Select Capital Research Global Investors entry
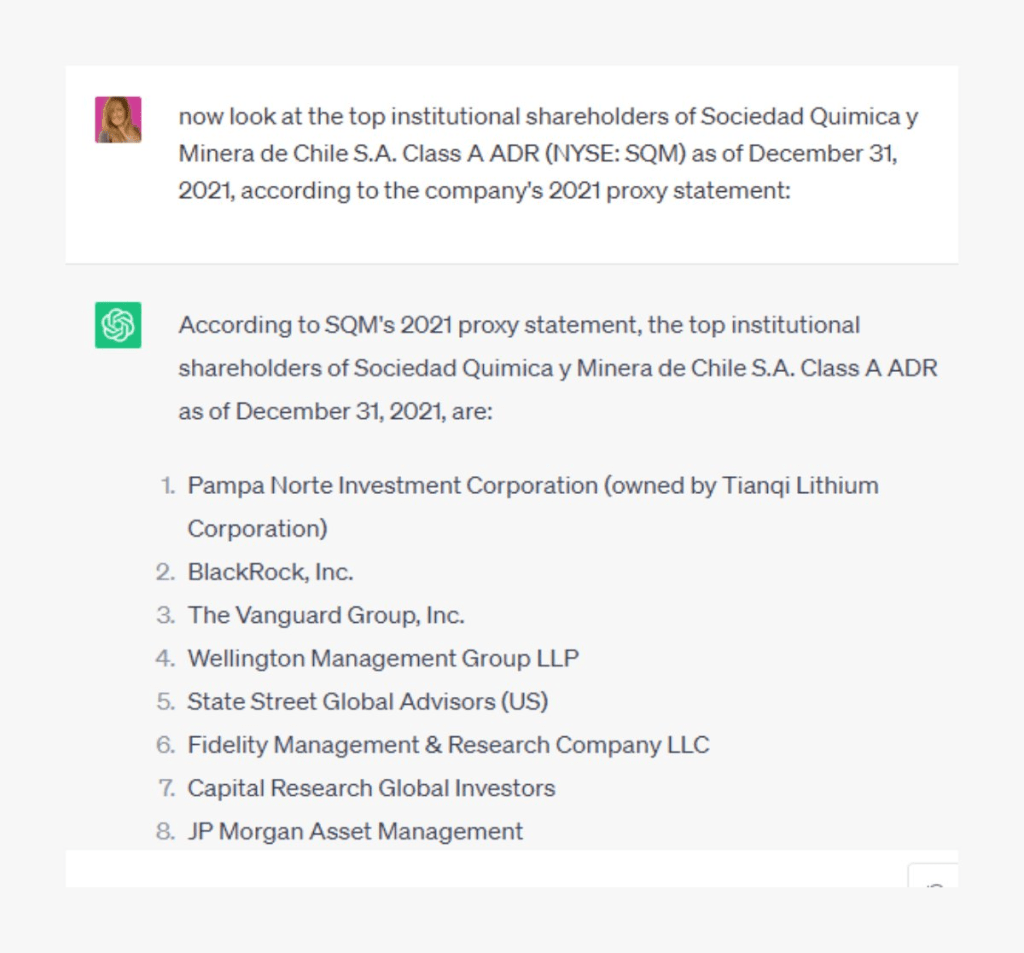 click(x=371, y=788)
